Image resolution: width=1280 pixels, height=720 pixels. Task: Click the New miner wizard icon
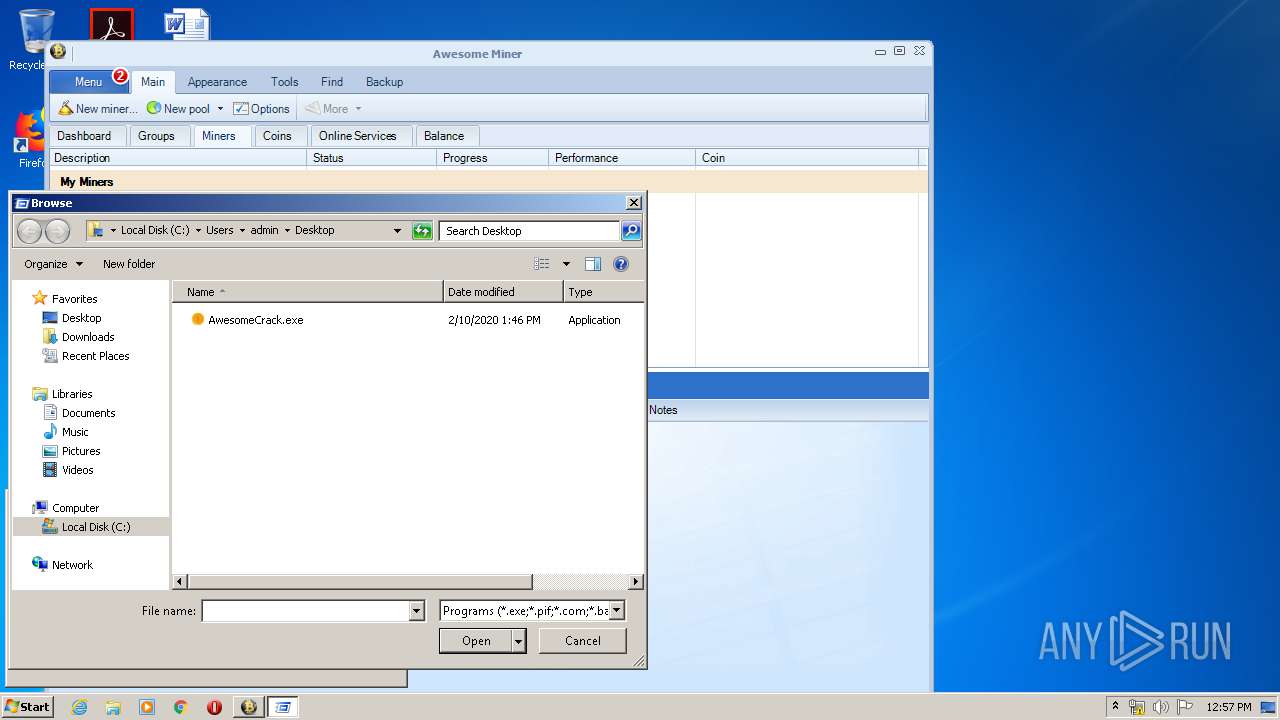coord(66,108)
